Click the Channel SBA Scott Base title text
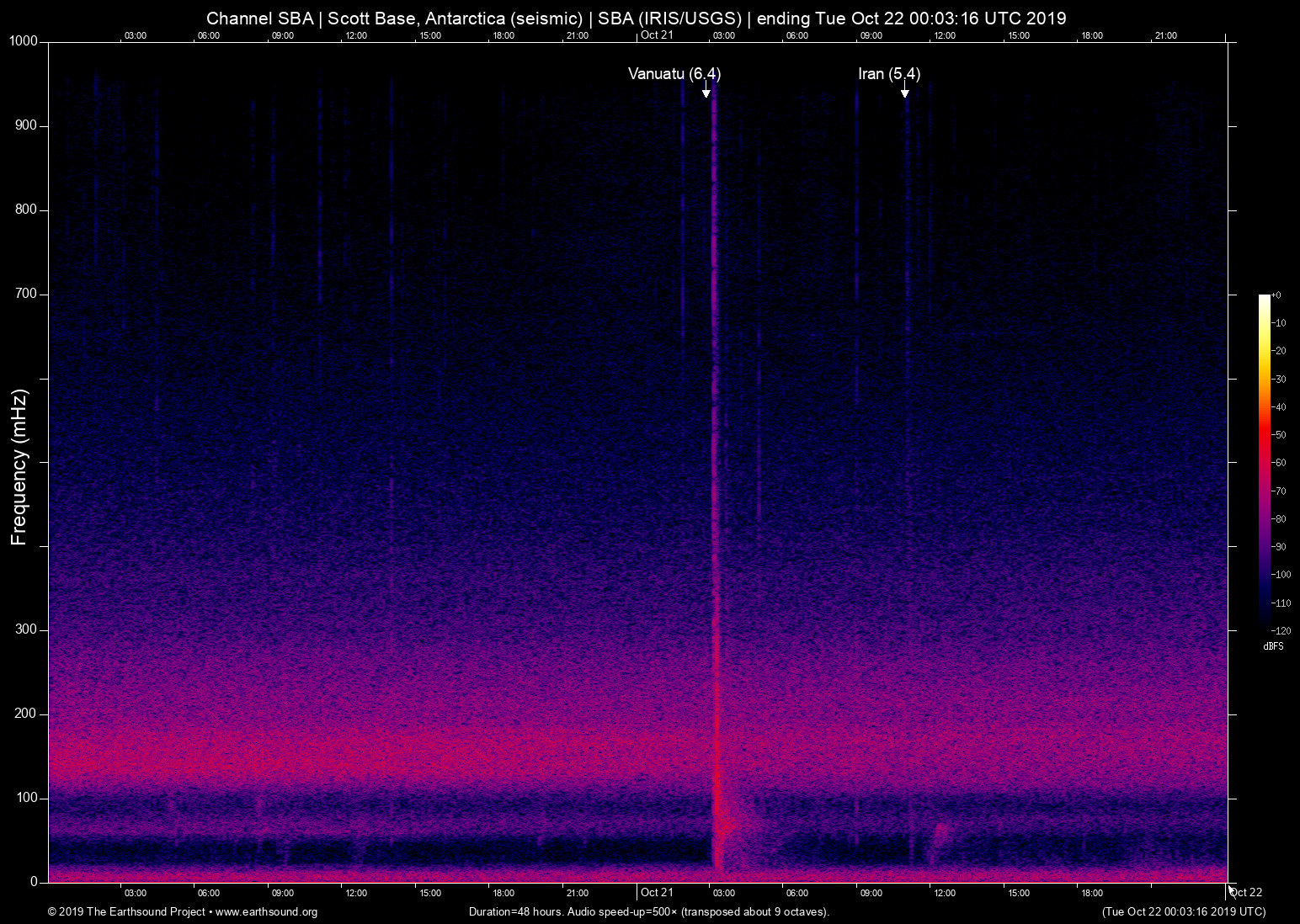Image resolution: width=1300 pixels, height=924 pixels. click(636, 19)
